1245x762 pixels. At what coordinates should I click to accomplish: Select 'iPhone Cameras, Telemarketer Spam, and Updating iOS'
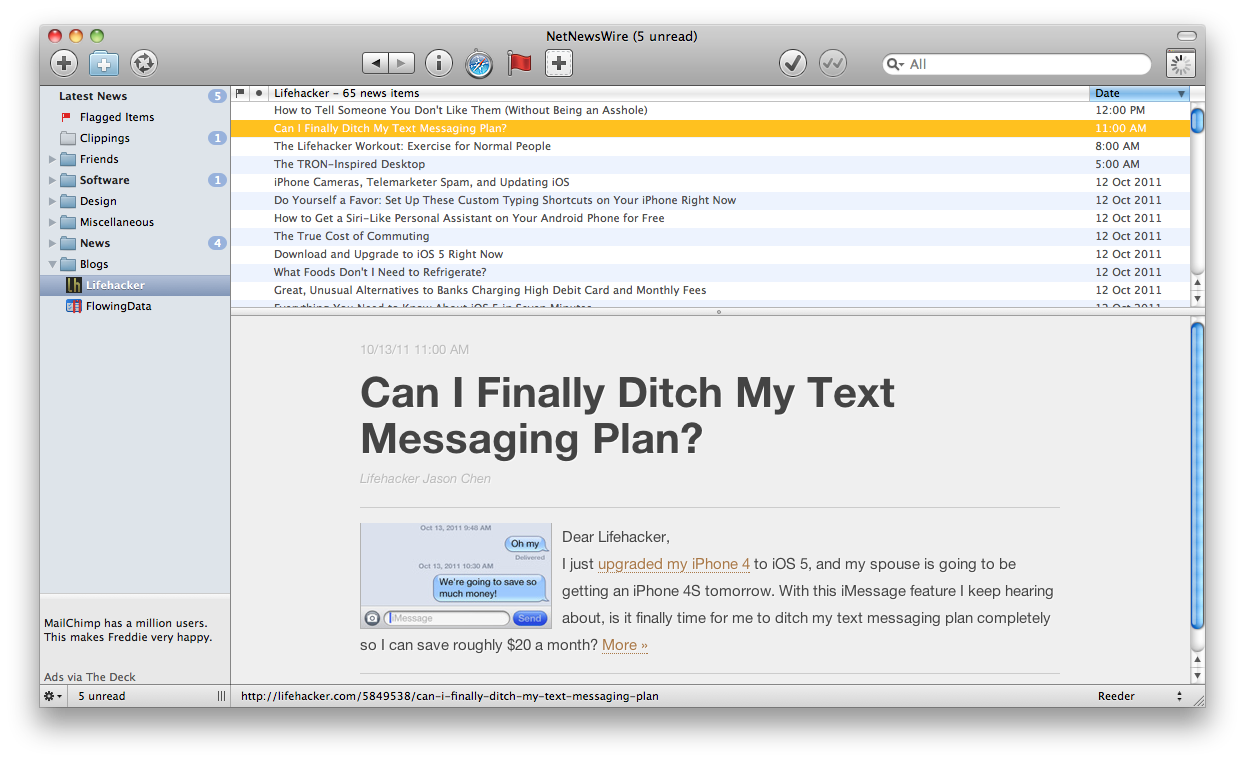[710, 182]
